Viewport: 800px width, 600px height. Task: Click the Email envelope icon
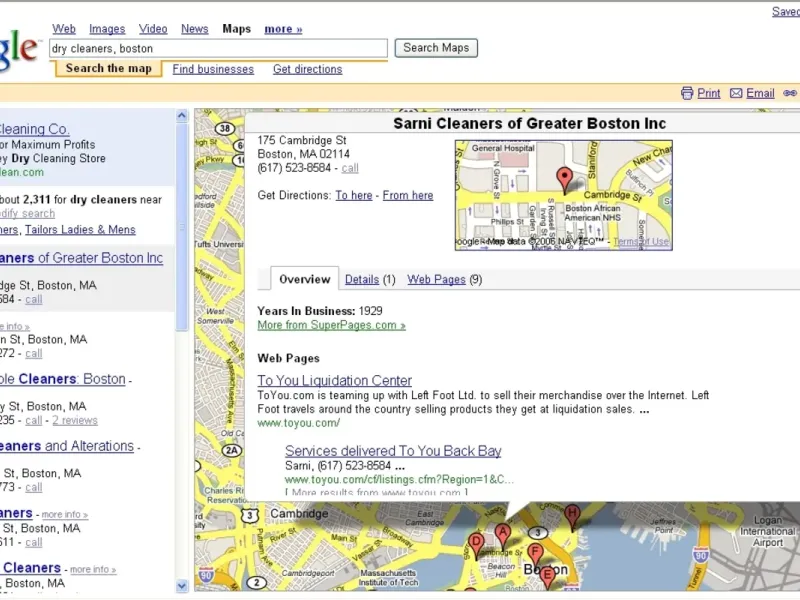(x=736, y=93)
